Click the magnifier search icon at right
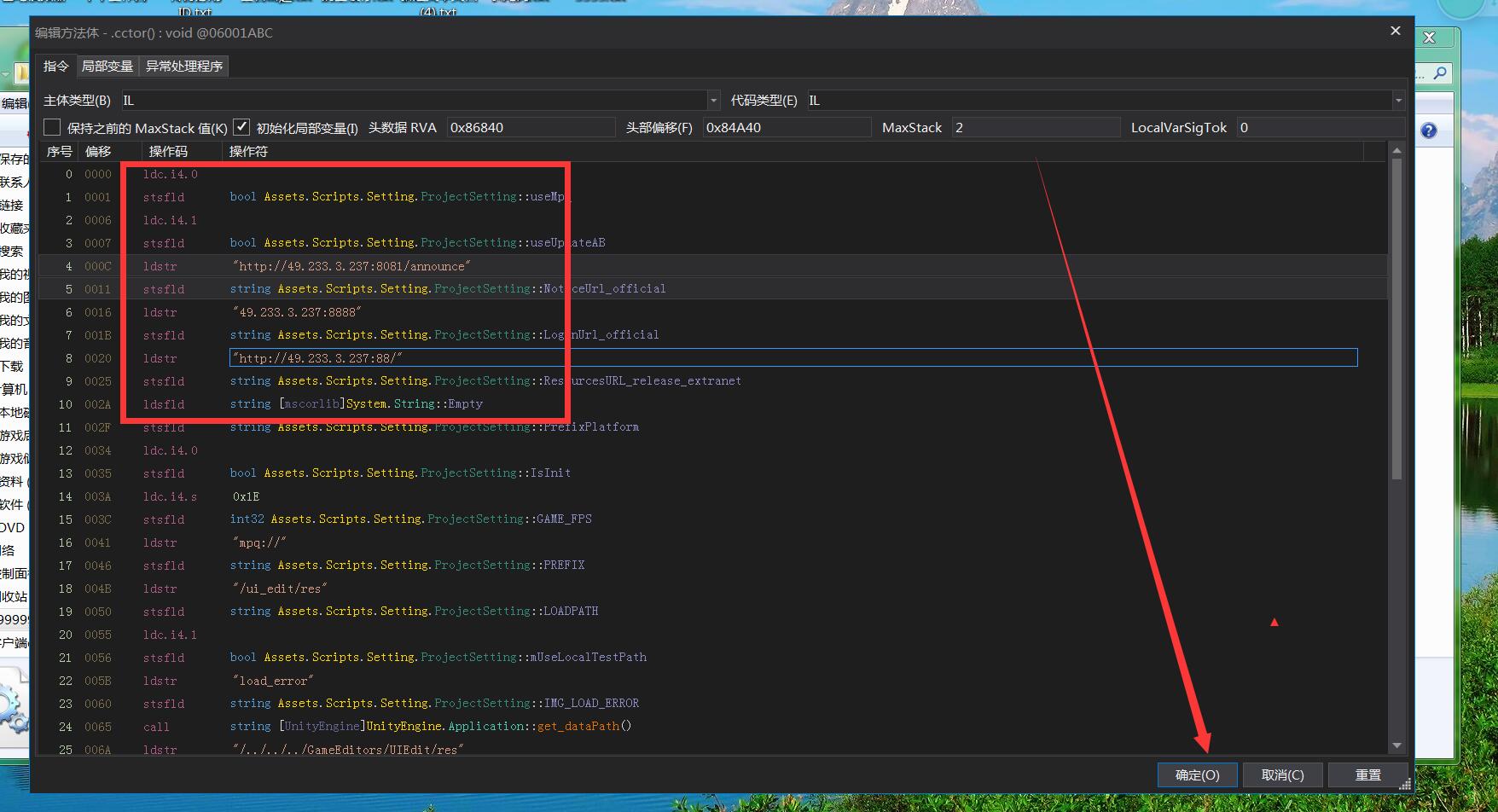Viewport: 1498px width, 812px height. (x=1440, y=73)
